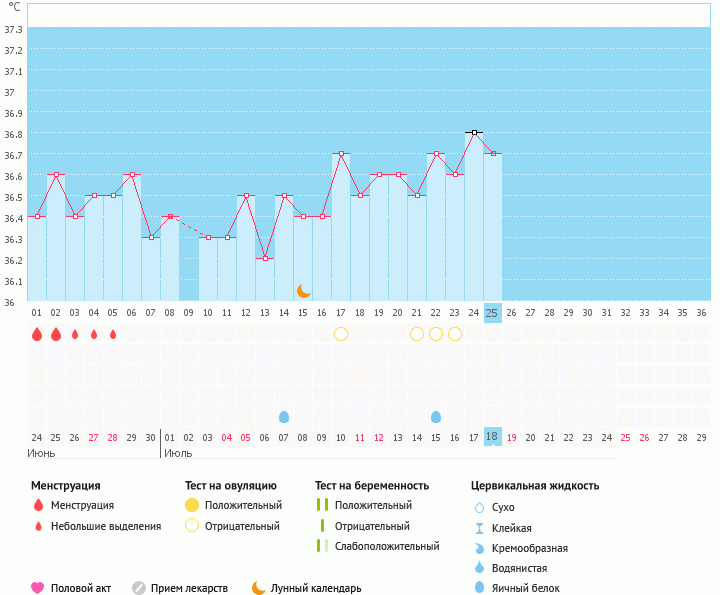Click the negative ovulation test circle on day 17
Screen dimensions: 720x595
(341, 334)
